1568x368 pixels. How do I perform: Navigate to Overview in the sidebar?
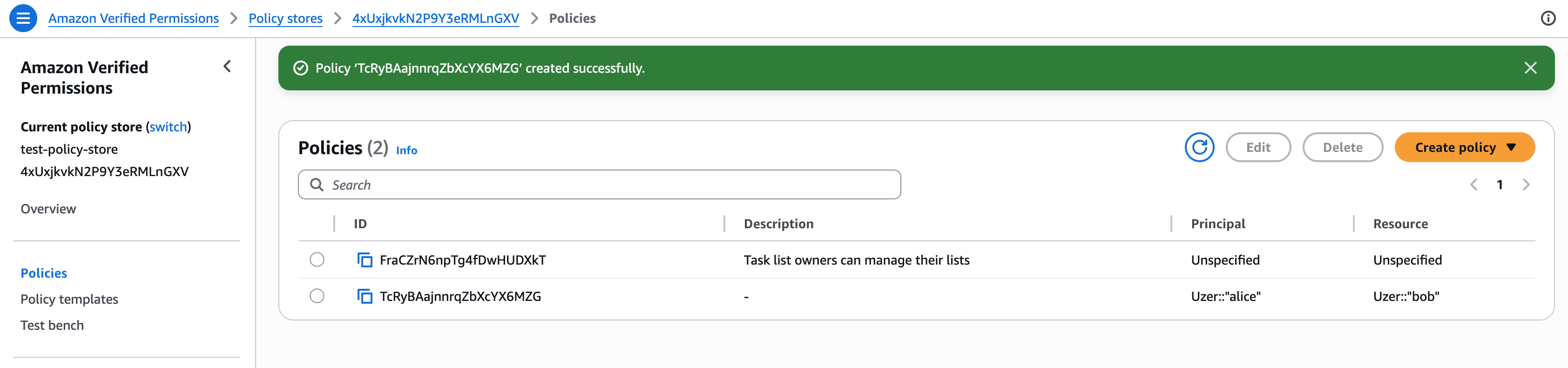tap(49, 209)
